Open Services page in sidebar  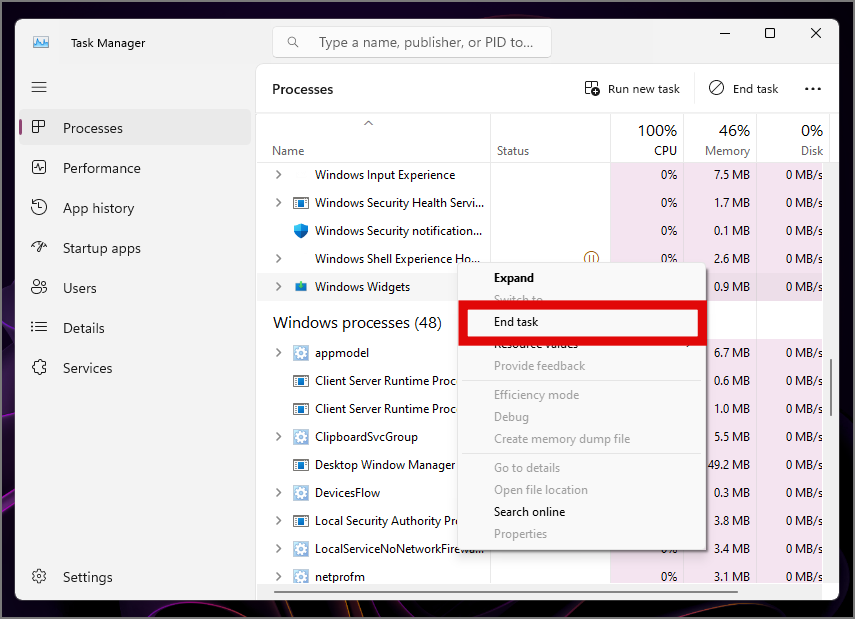click(x=135, y=368)
